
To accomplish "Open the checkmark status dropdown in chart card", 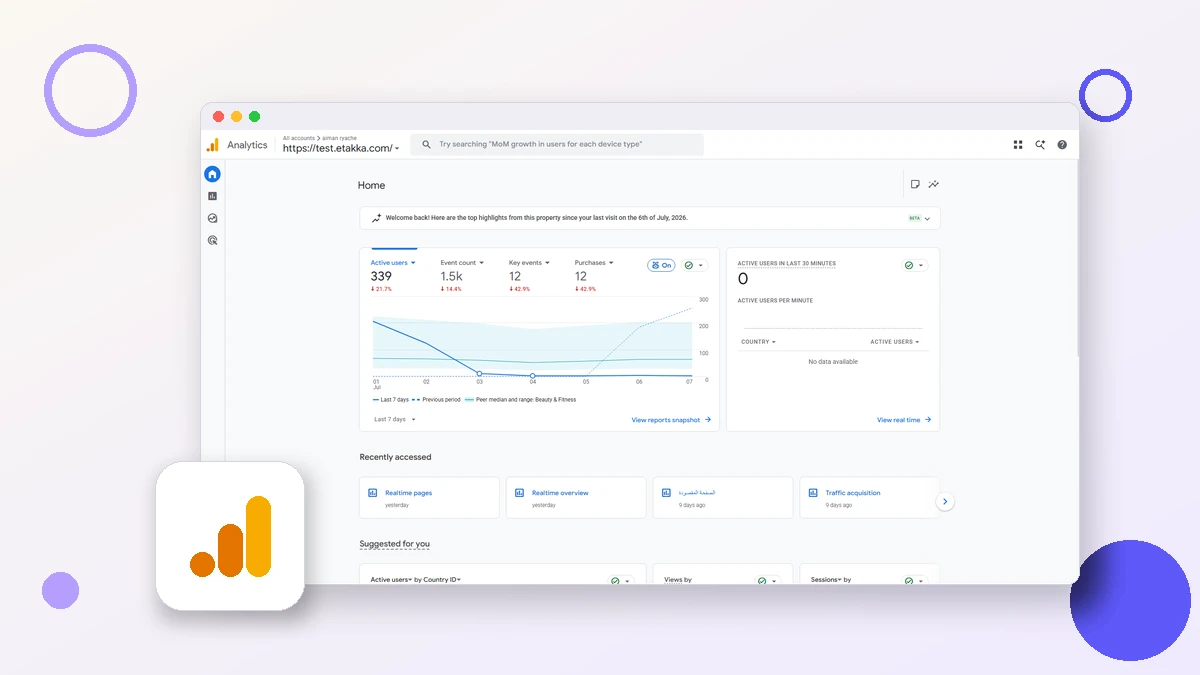I will (694, 265).
